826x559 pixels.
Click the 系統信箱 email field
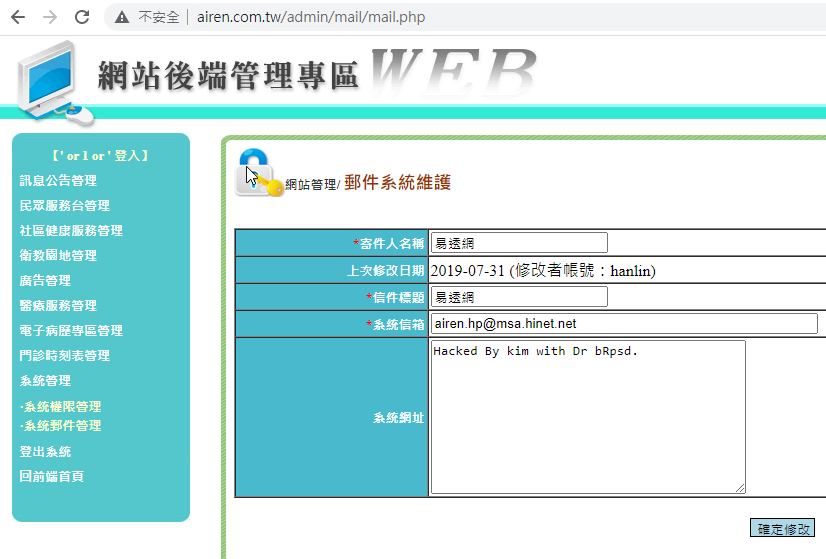pyautogui.click(x=624, y=323)
